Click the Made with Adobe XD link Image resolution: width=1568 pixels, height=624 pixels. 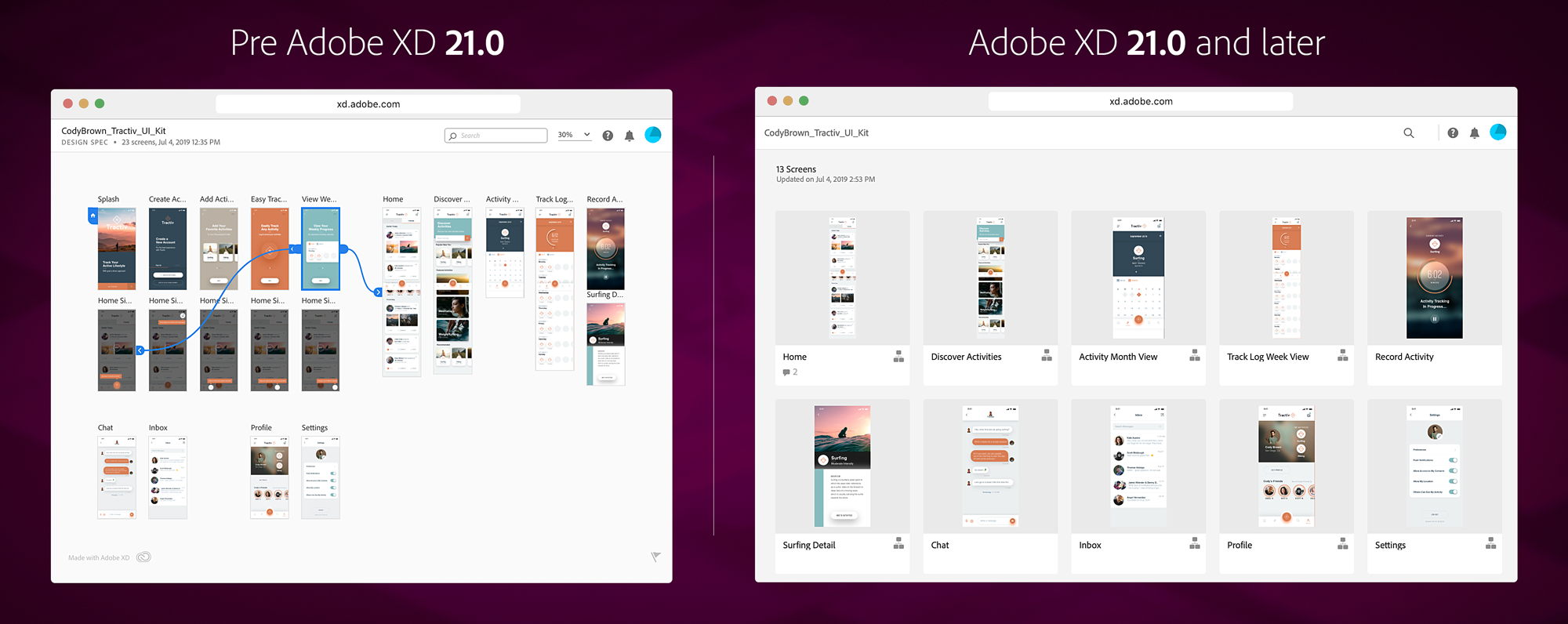[x=99, y=558]
